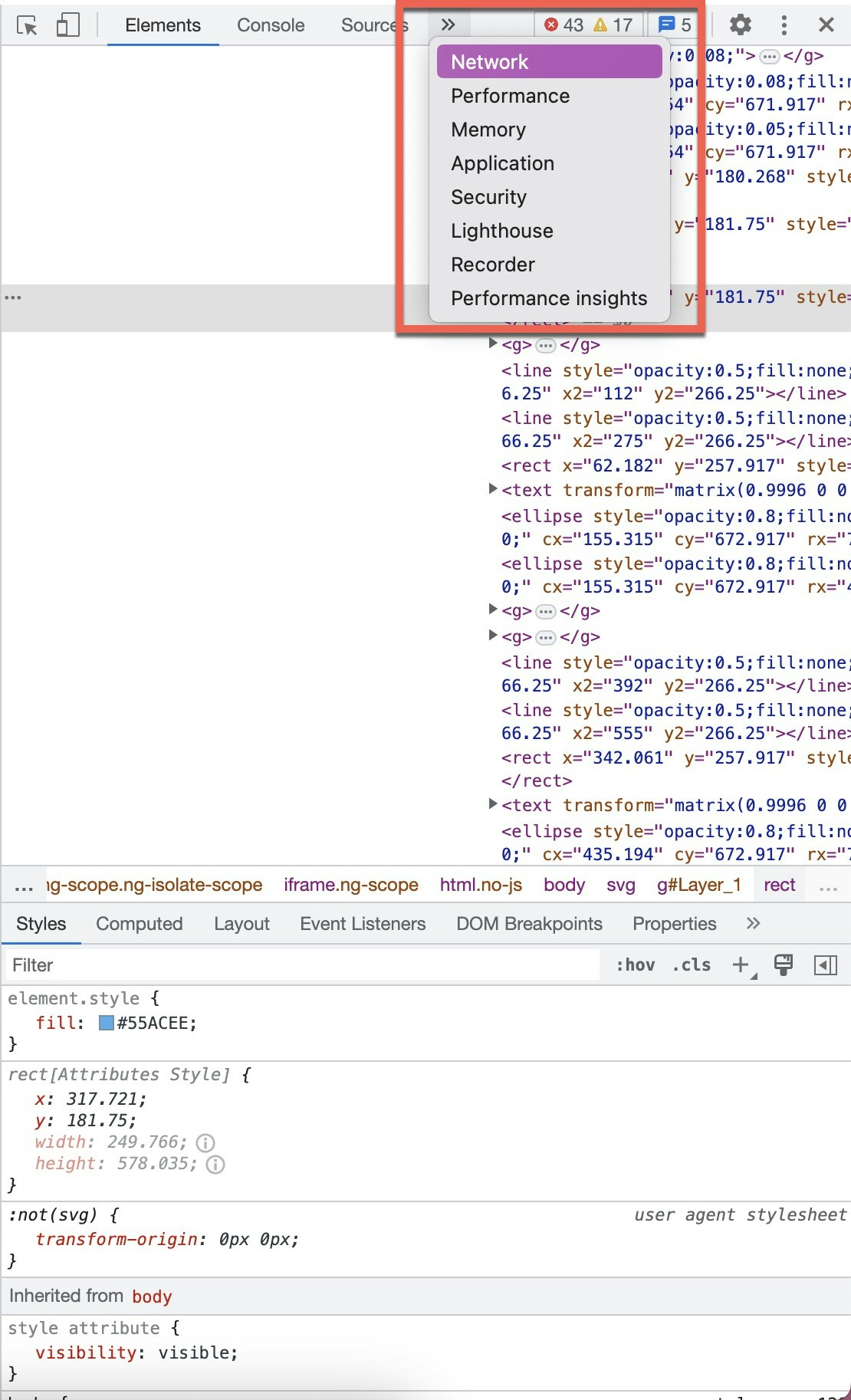
Task: Click the left breadcrumb overflow ellipsis
Action: [24, 886]
